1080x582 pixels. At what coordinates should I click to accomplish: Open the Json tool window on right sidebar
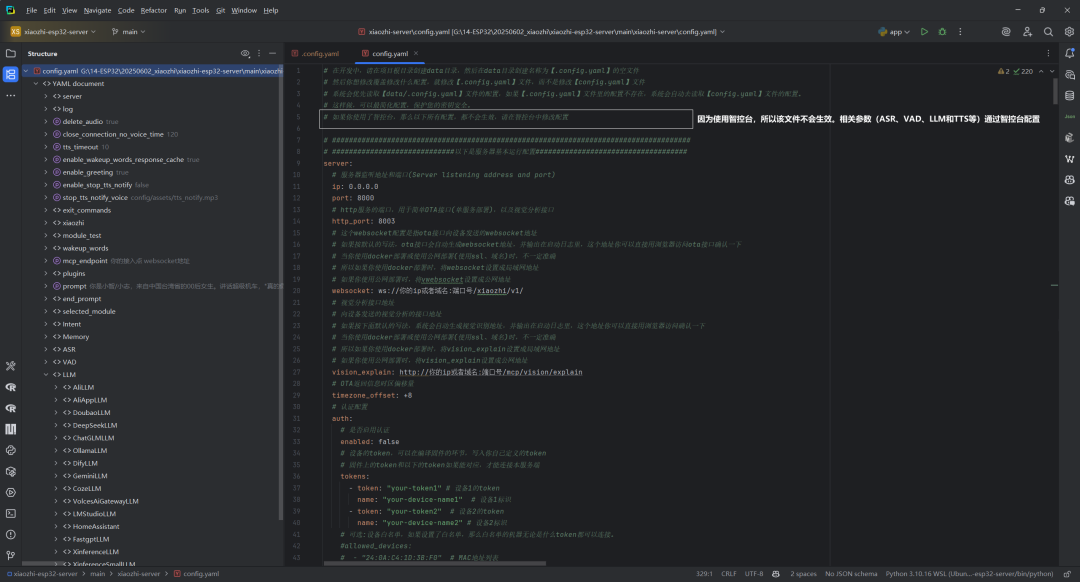pos(1070,116)
